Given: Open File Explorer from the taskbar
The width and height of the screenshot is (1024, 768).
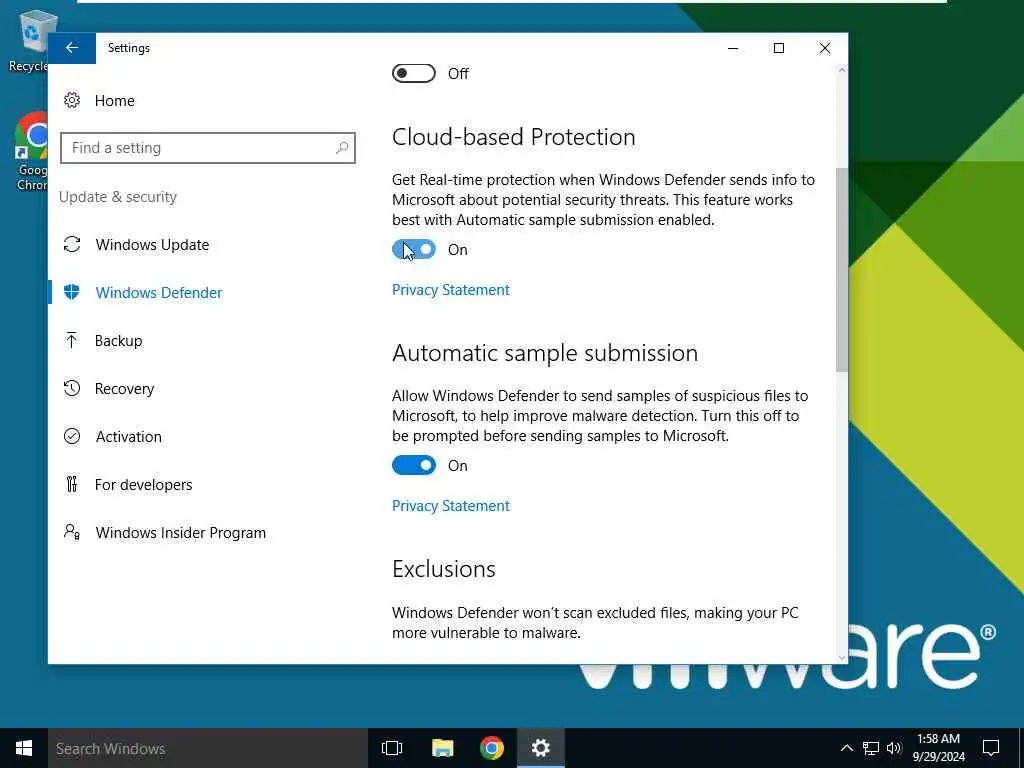Looking at the screenshot, I should point(442,748).
